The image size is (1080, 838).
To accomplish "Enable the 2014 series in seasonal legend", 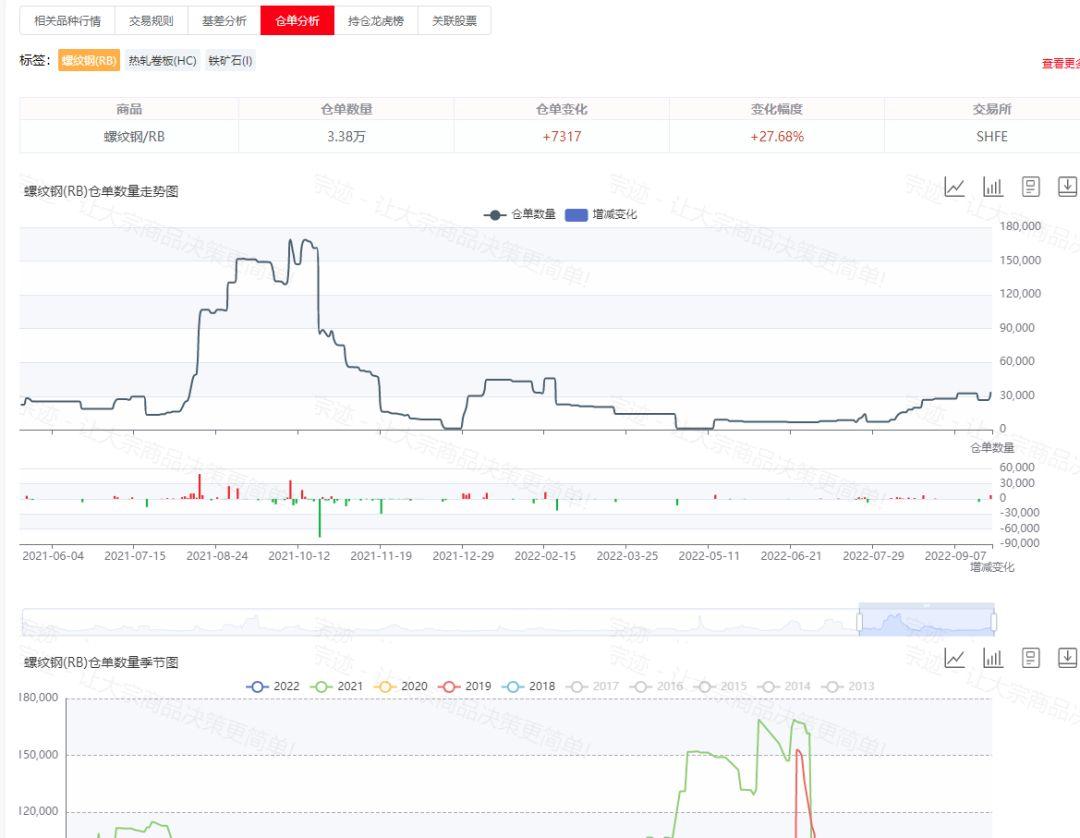I will point(785,687).
